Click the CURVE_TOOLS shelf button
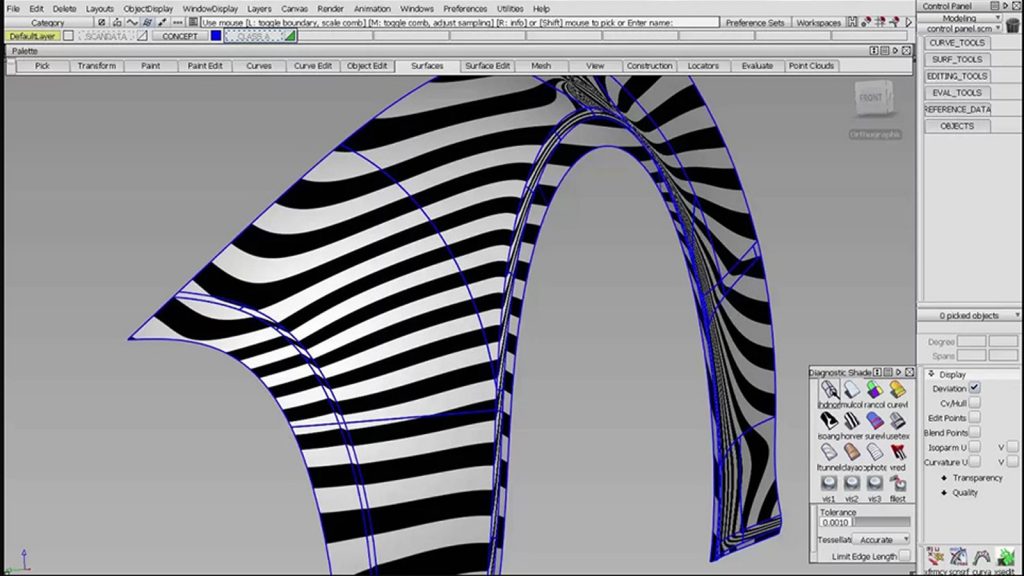The height and width of the screenshot is (576, 1024). tap(956, 43)
